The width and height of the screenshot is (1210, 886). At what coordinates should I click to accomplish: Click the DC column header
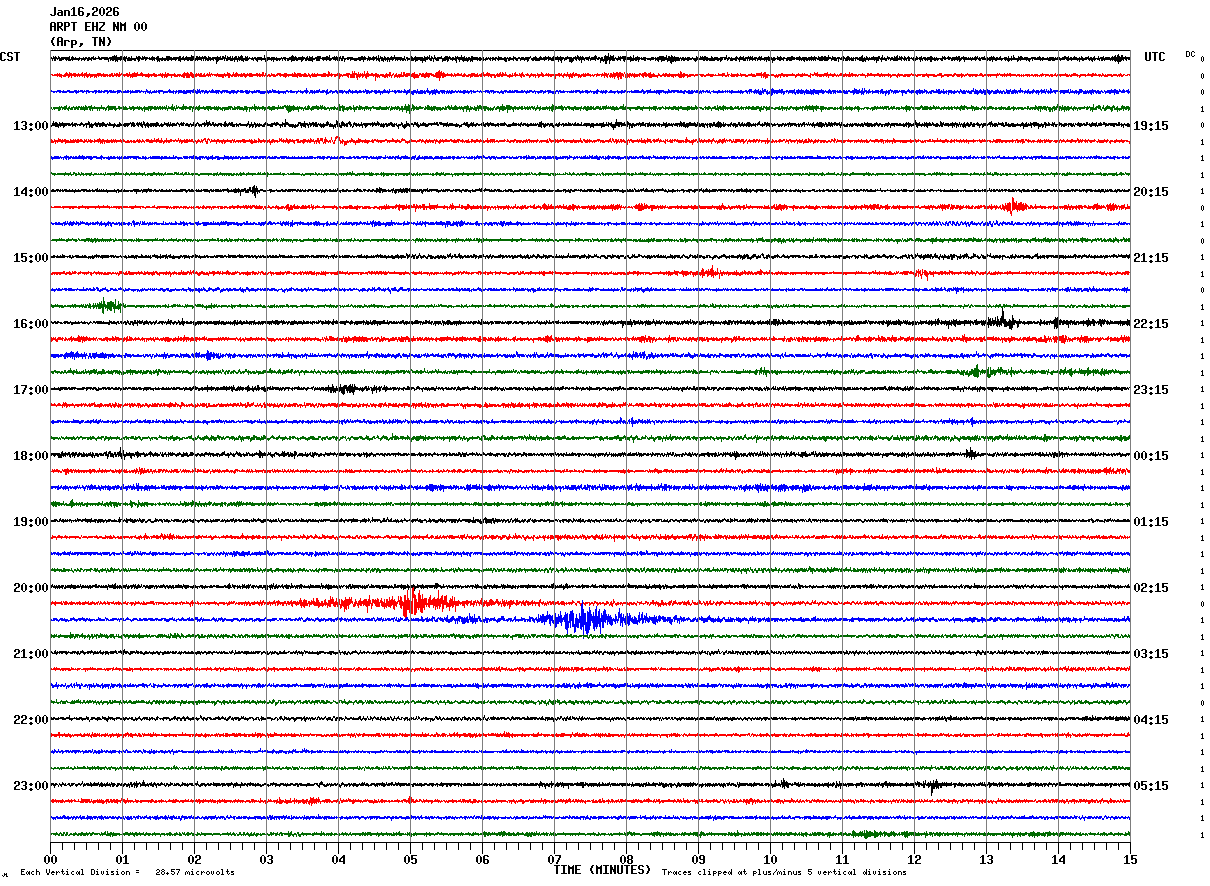coord(1190,54)
